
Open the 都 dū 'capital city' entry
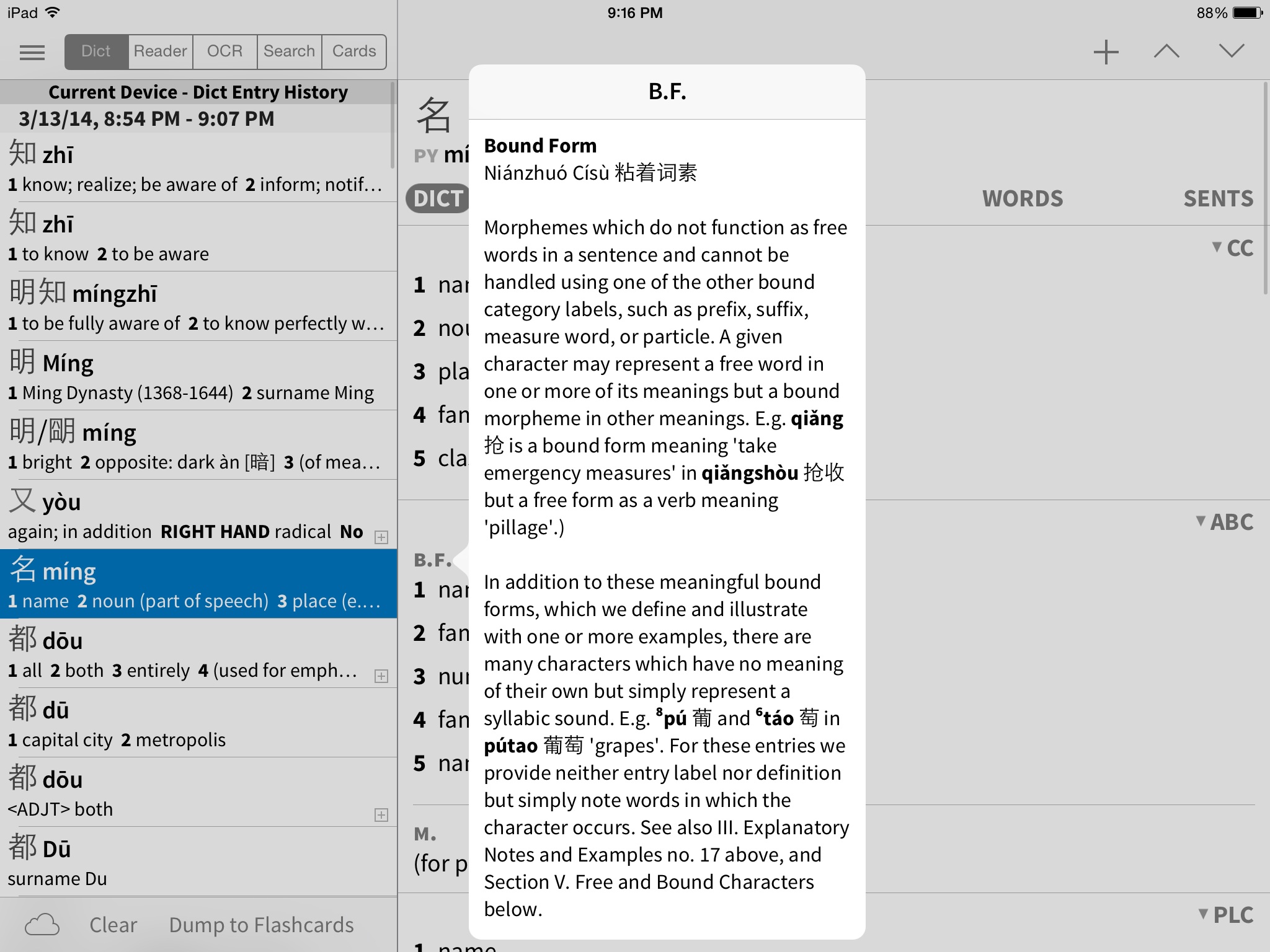[x=198, y=723]
